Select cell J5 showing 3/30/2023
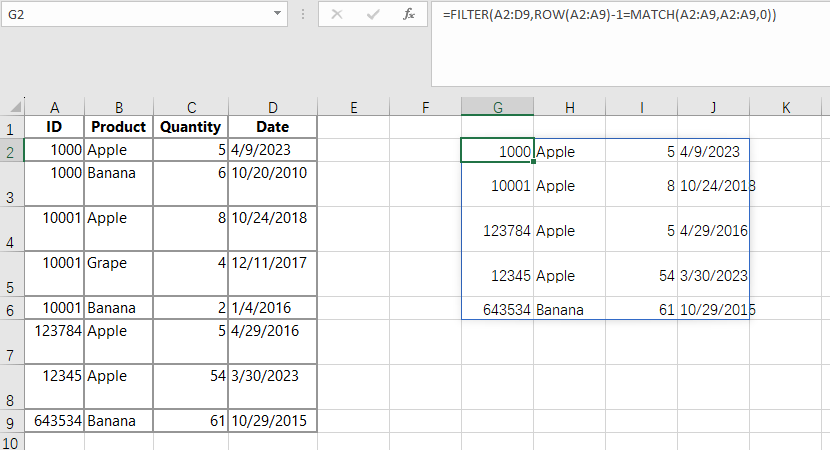Viewport: 830px width, 450px height. [x=714, y=274]
